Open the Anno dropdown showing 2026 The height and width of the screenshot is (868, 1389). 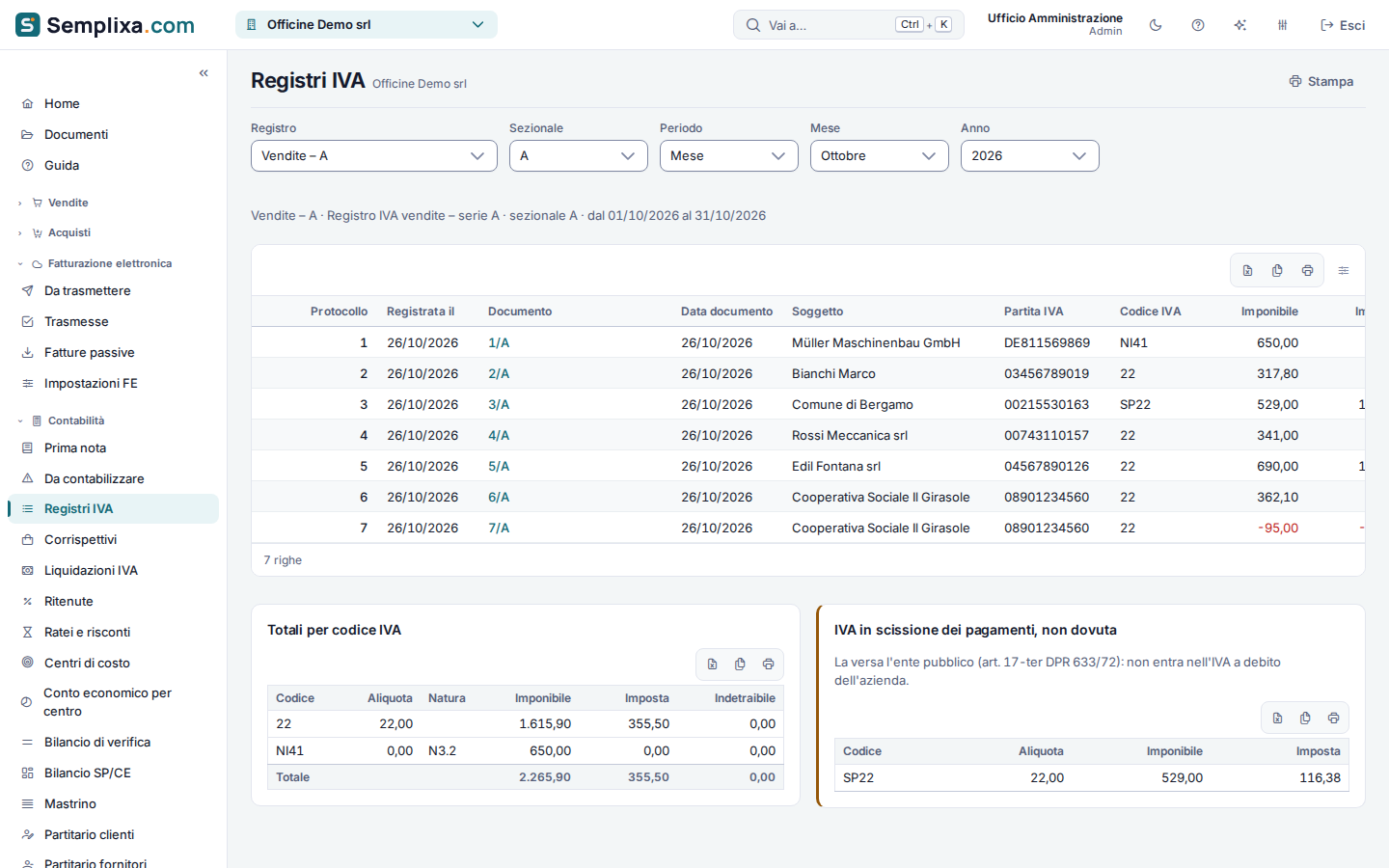[1030, 156]
